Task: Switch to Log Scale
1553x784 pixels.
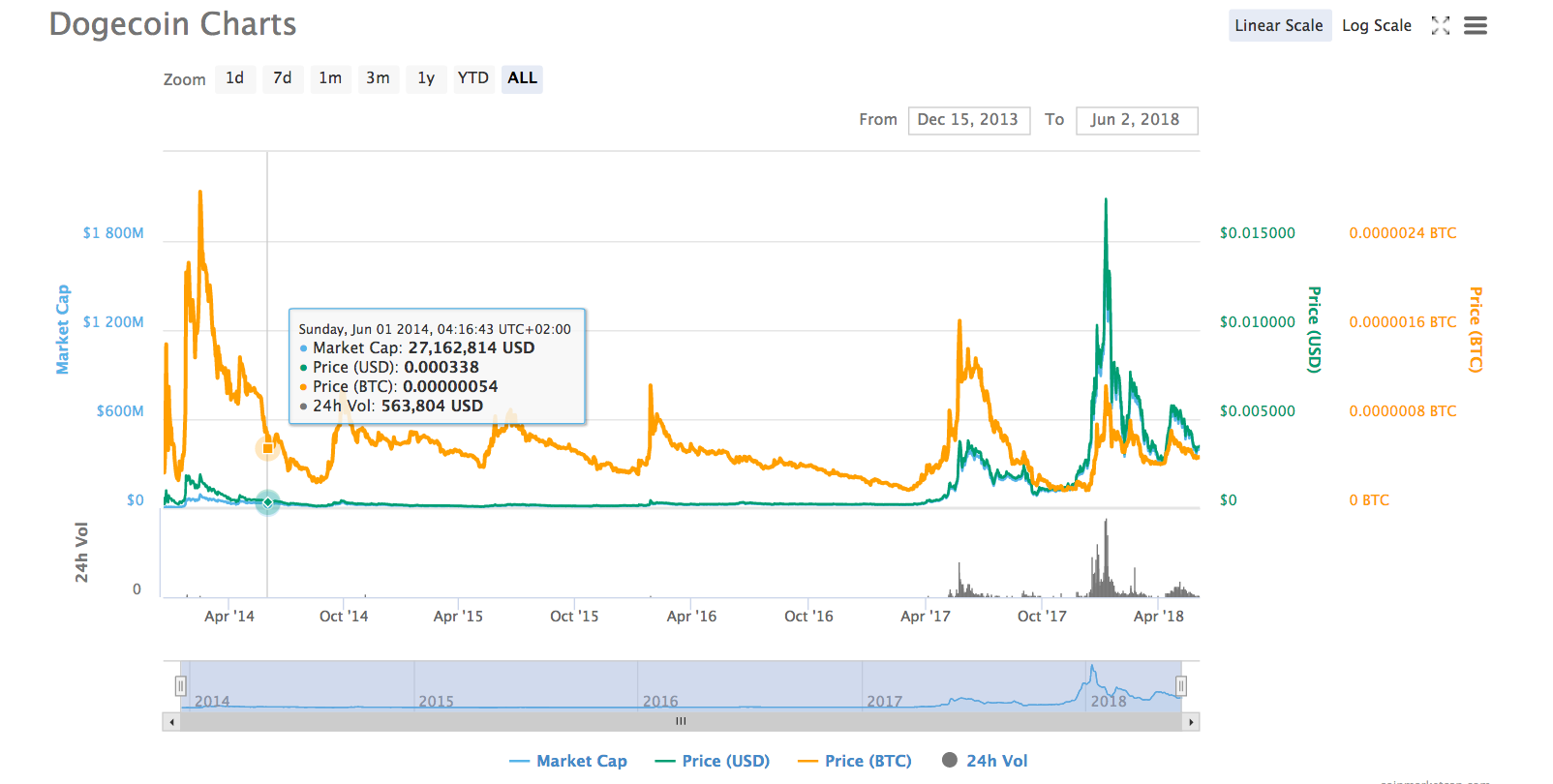Action: (1376, 26)
